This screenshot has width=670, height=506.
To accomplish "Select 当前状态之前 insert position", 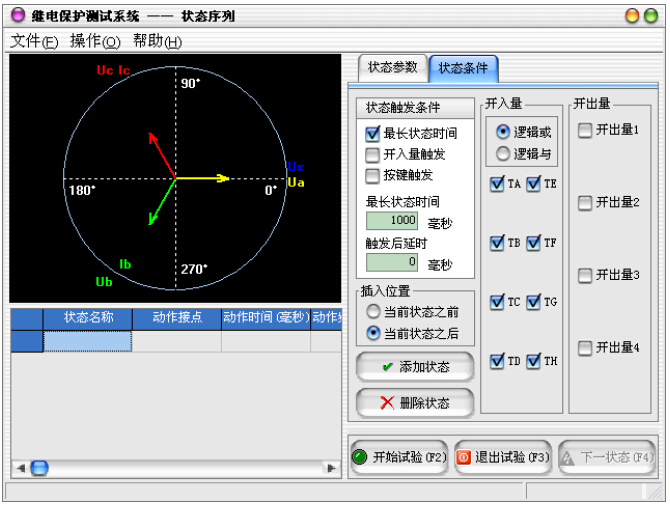I will coord(373,312).
